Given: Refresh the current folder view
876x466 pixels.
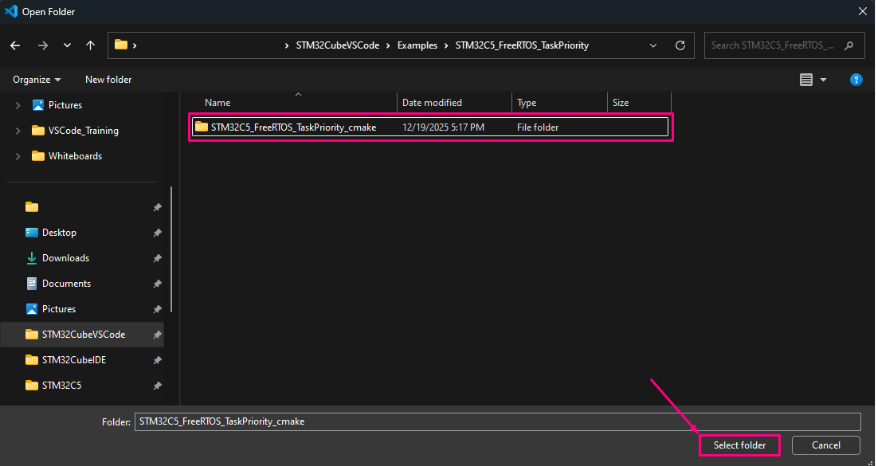Looking at the screenshot, I should [x=680, y=46].
